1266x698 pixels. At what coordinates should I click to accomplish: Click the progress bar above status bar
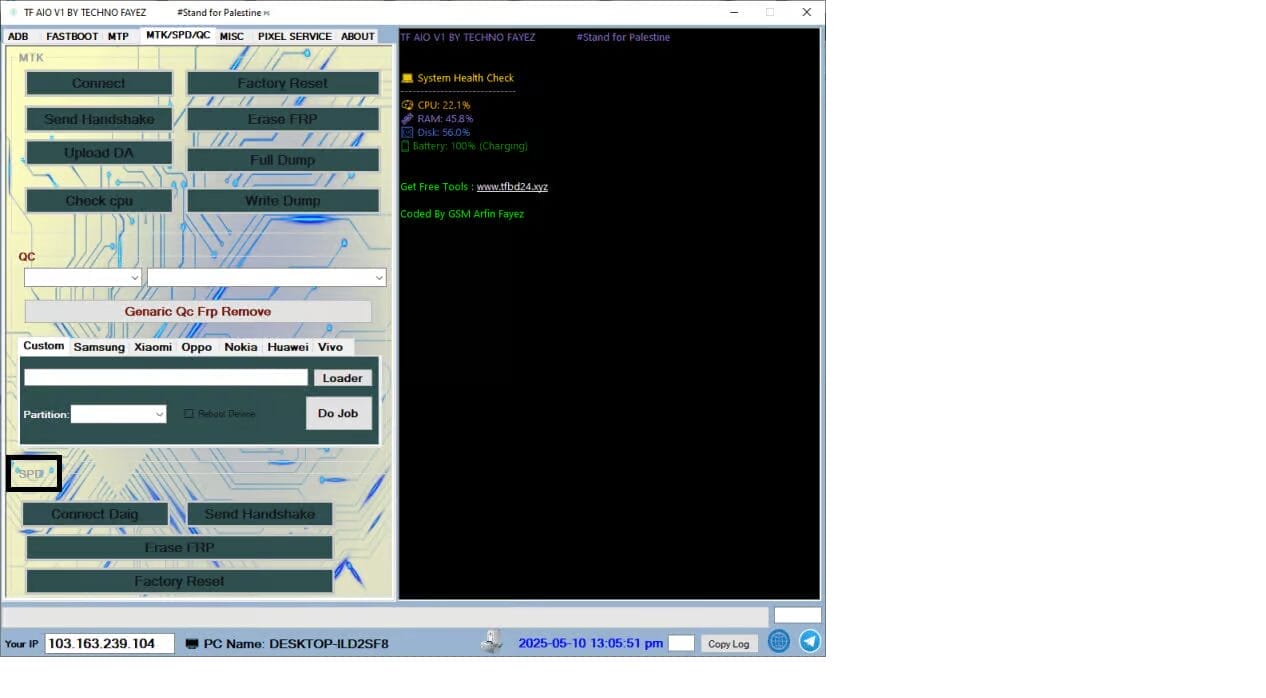pyautogui.click(x=386, y=616)
